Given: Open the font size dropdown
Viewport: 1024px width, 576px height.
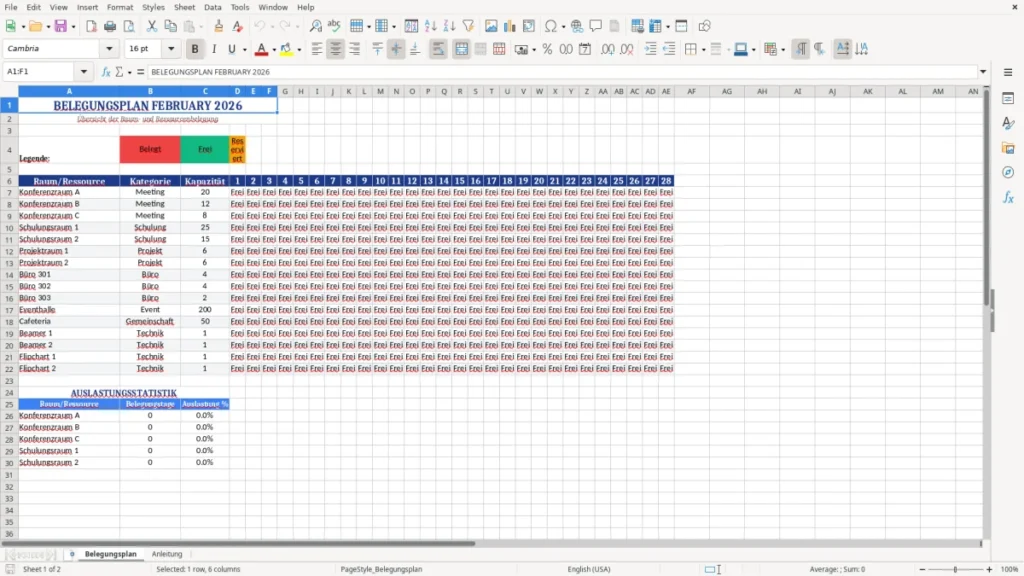Looking at the screenshot, I should (x=171, y=49).
